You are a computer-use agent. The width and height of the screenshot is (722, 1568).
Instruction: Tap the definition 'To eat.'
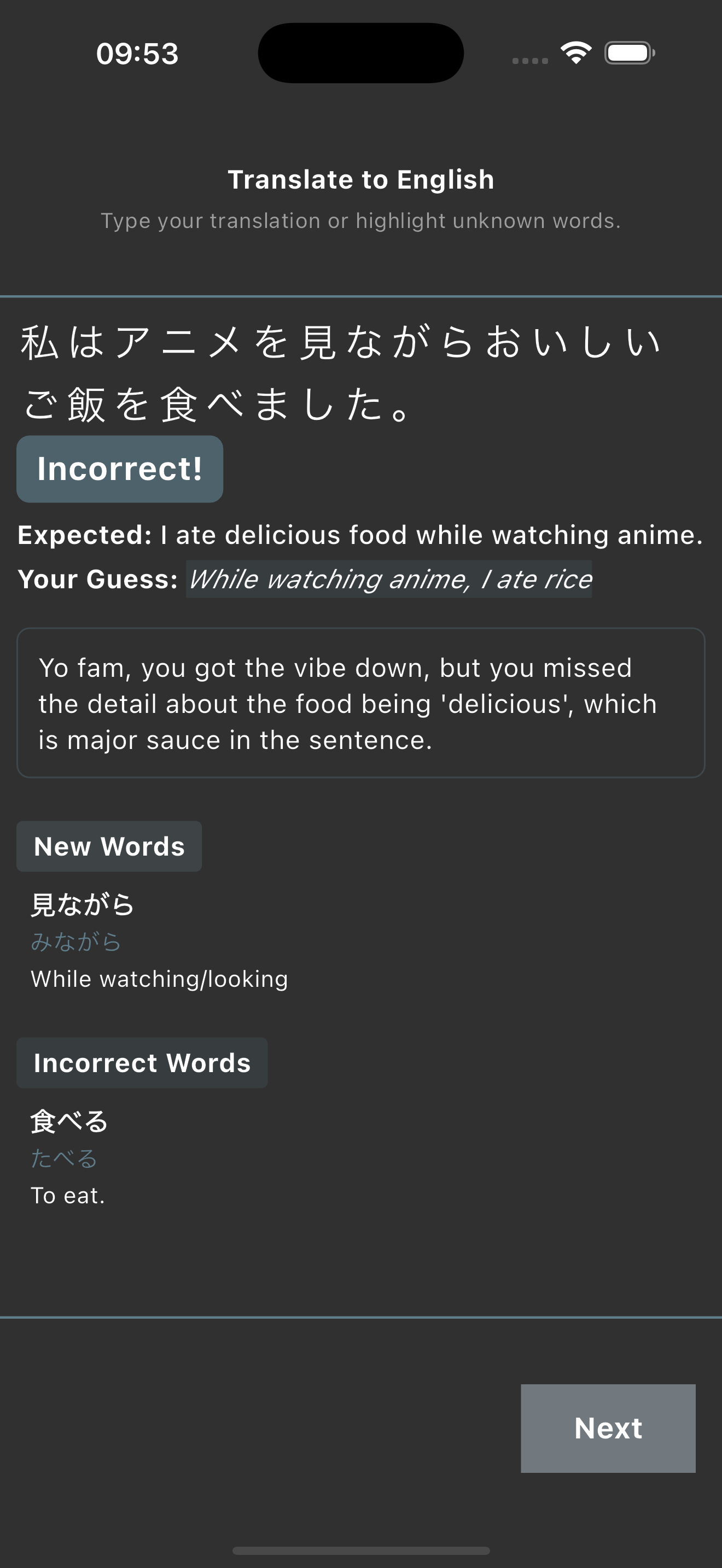(69, 1194)
